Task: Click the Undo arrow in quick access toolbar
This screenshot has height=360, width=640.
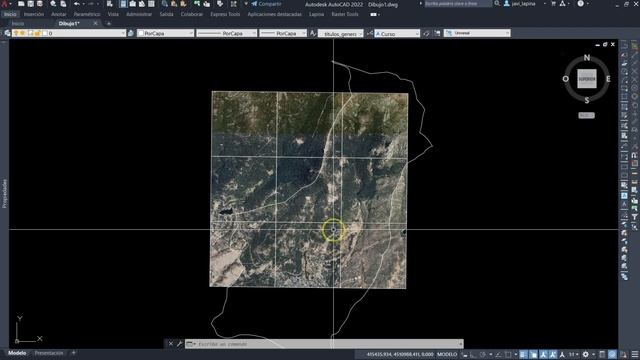Action: [77, 4]
